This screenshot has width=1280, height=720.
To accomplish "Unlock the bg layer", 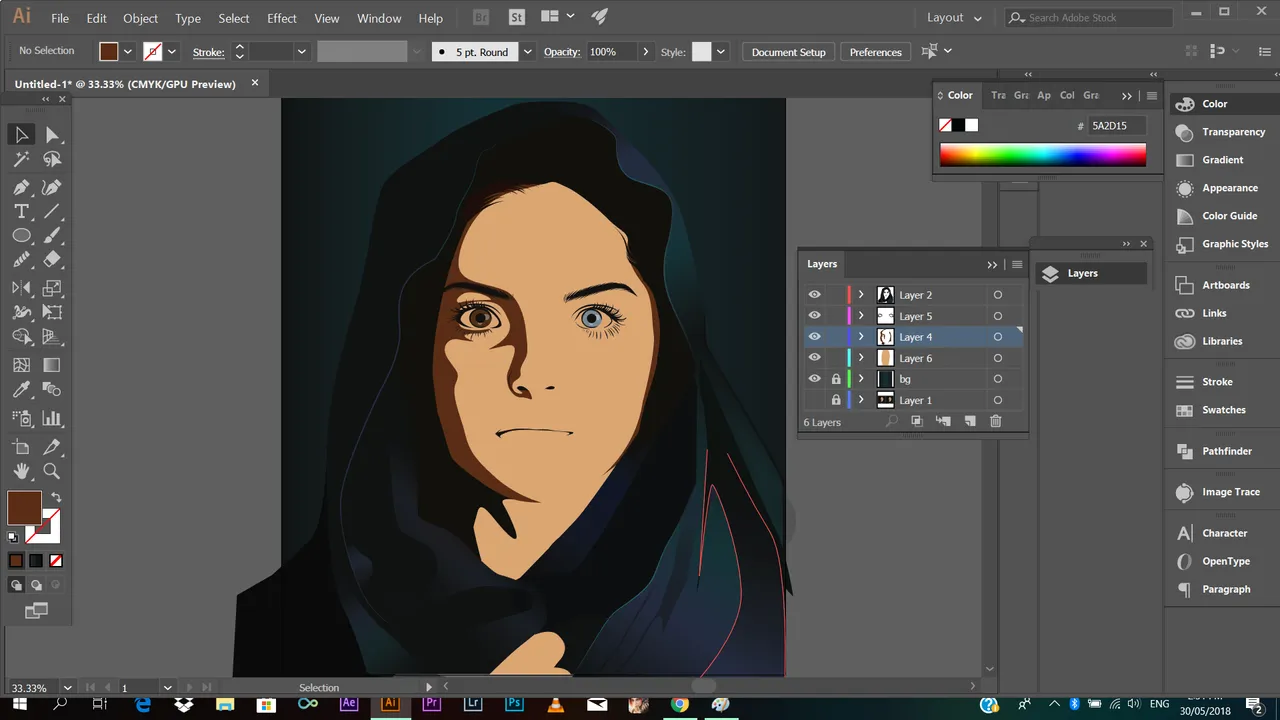I will pos(836,379).
